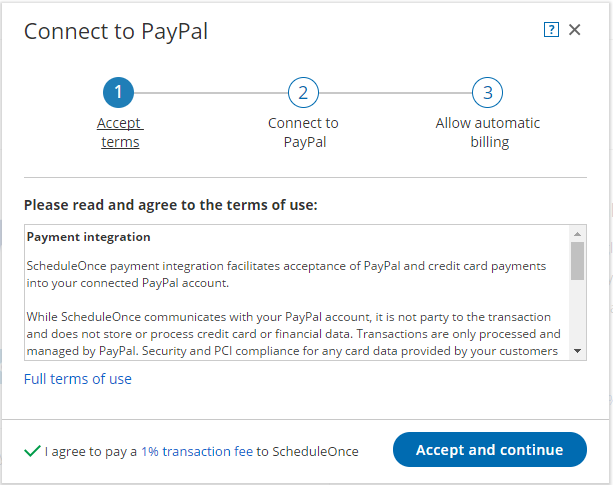The height and width of the screenshot is (485, 613).
Task: Click the Payment integration heading in terms
Action: [x=89, y=238]
